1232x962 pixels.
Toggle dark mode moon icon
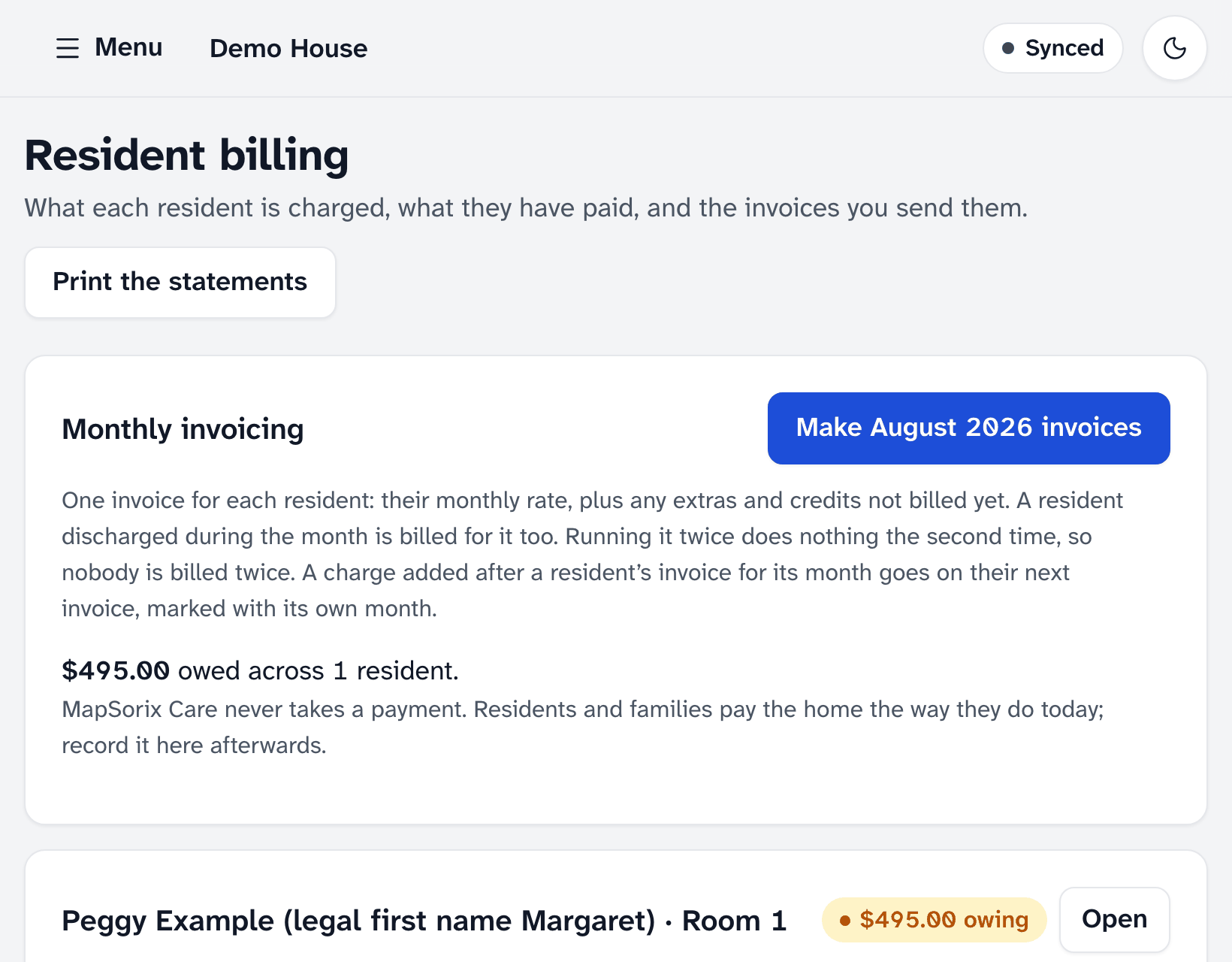(x=1175, y=48)
